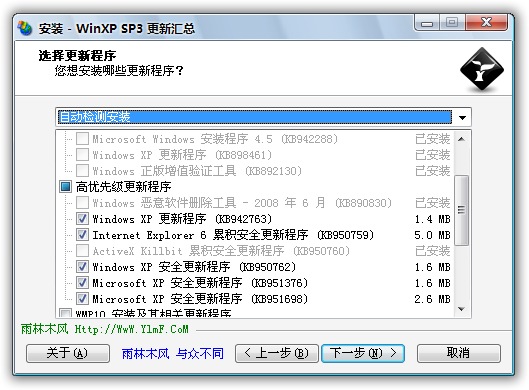The height and width of the screenshot is (390, 529).
Task: Toggle the WMP10 安装及其相关更新程序 checkbox
Action: pyautogui.click(x=65, y=313)
